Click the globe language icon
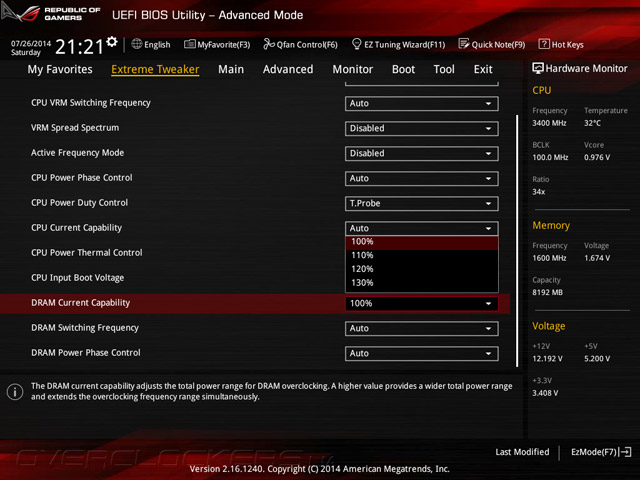 coord(137,44)
